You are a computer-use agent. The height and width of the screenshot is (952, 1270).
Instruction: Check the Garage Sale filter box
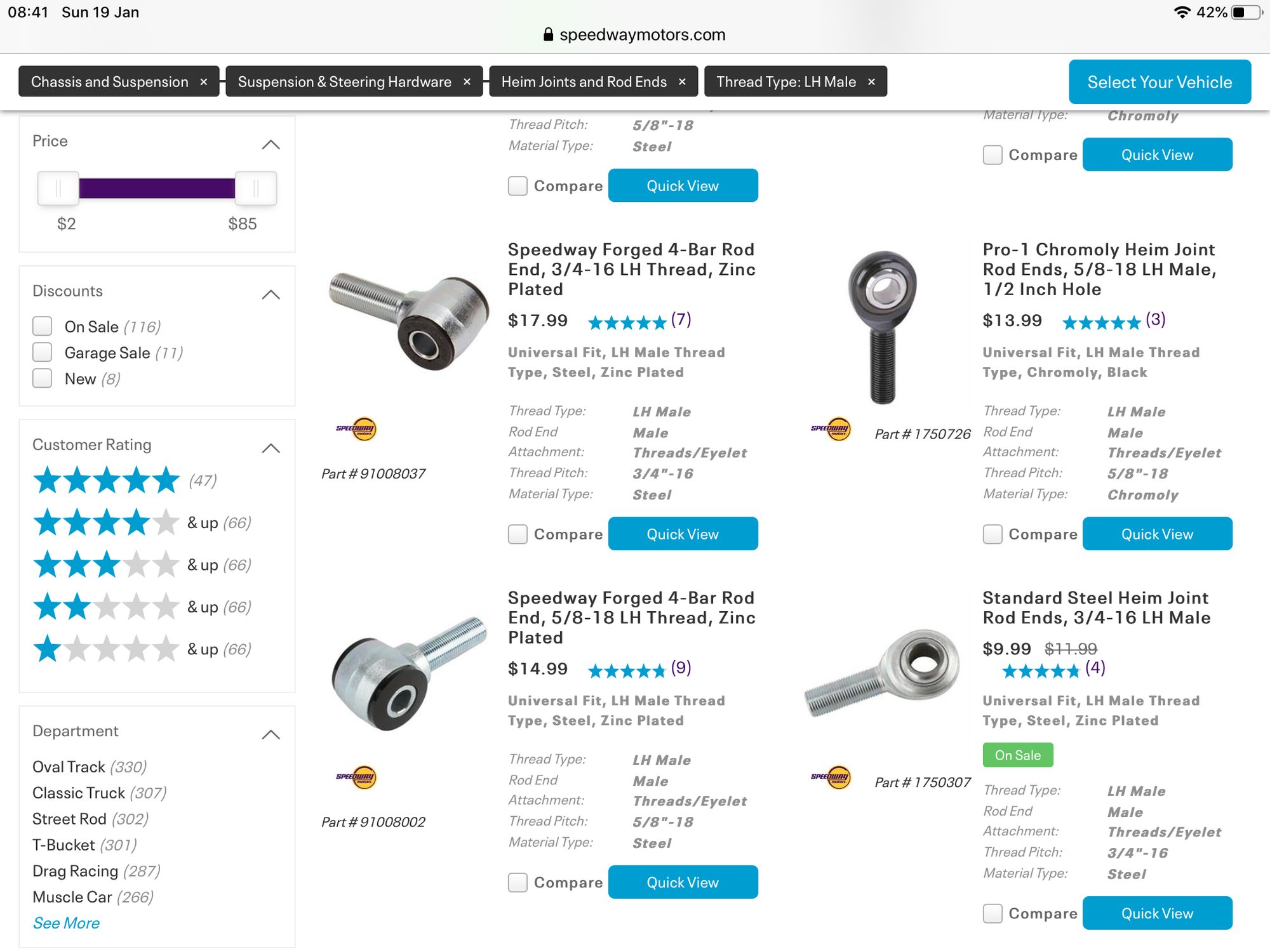coord(43,352)
